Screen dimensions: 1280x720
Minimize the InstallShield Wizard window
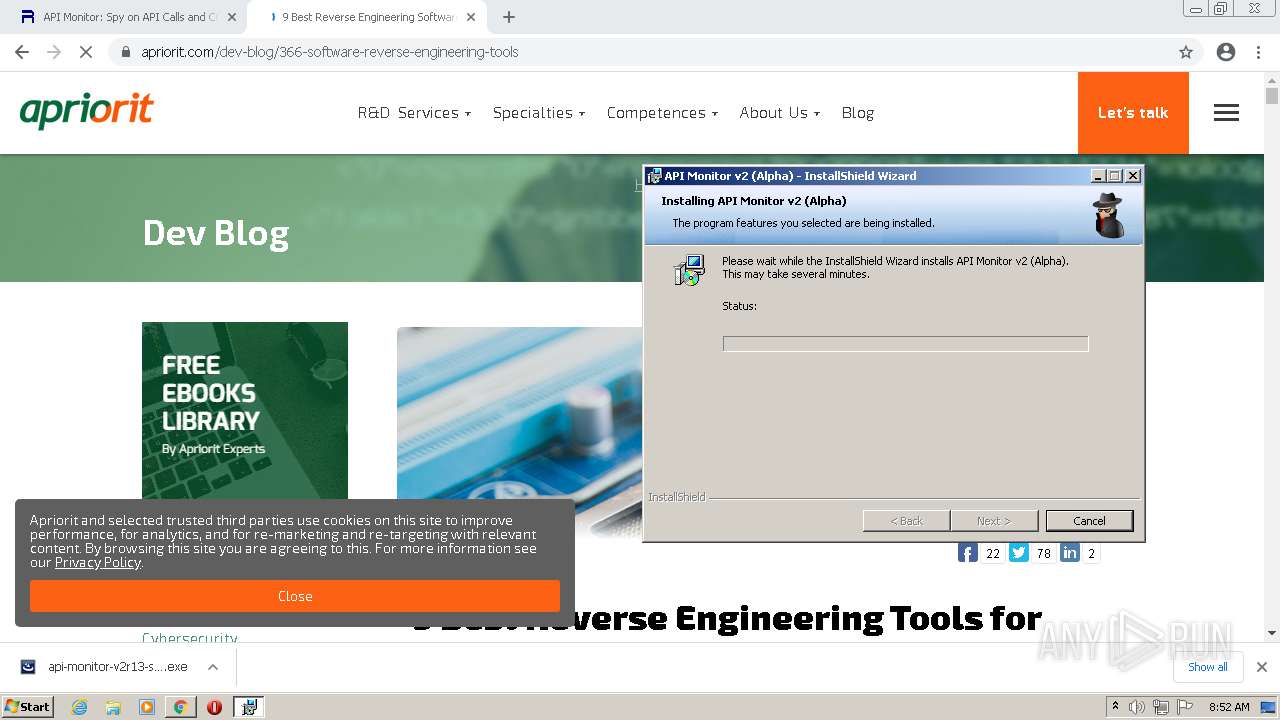1098,176
